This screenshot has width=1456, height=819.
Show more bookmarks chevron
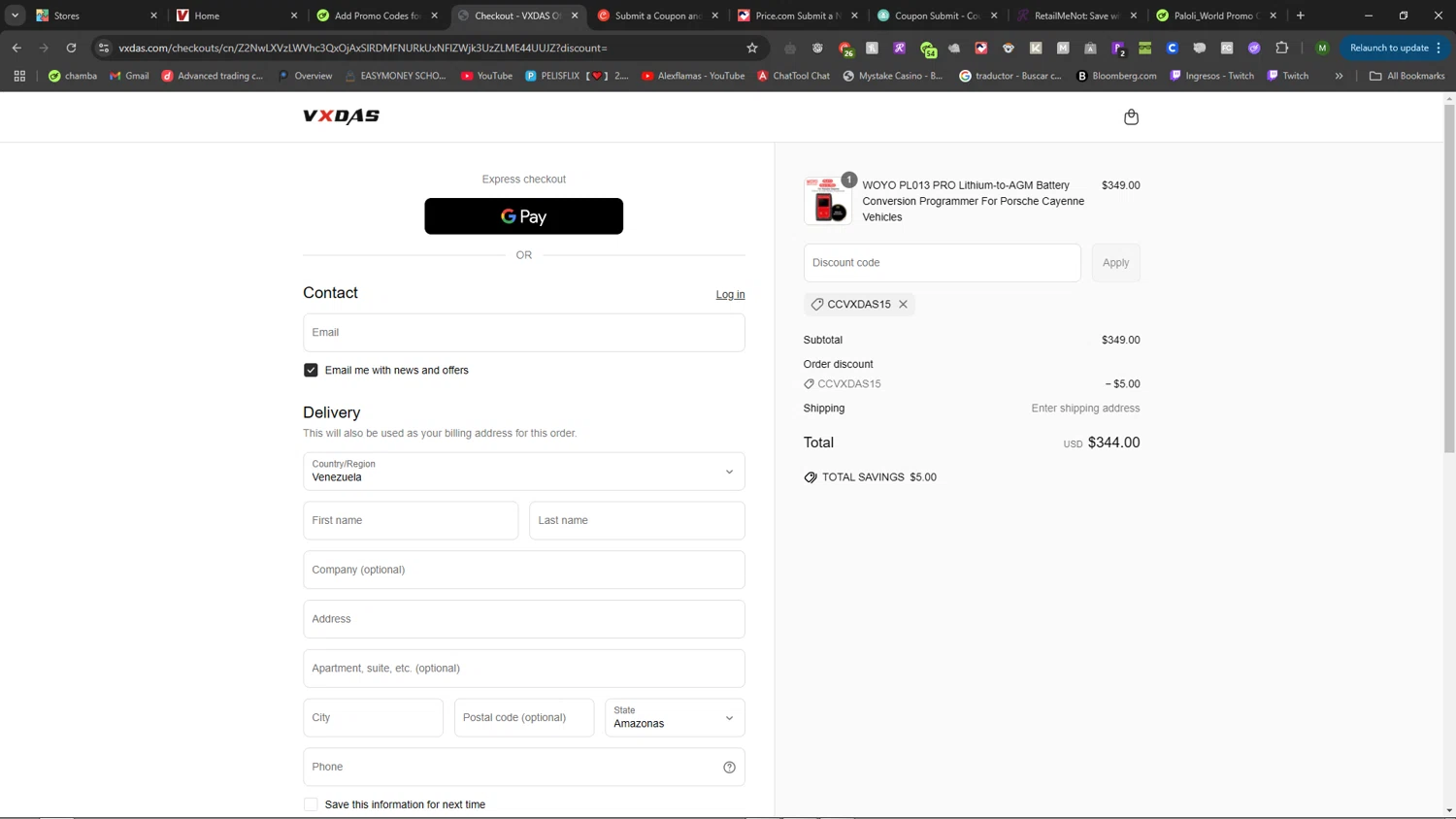pos(1339,76)
